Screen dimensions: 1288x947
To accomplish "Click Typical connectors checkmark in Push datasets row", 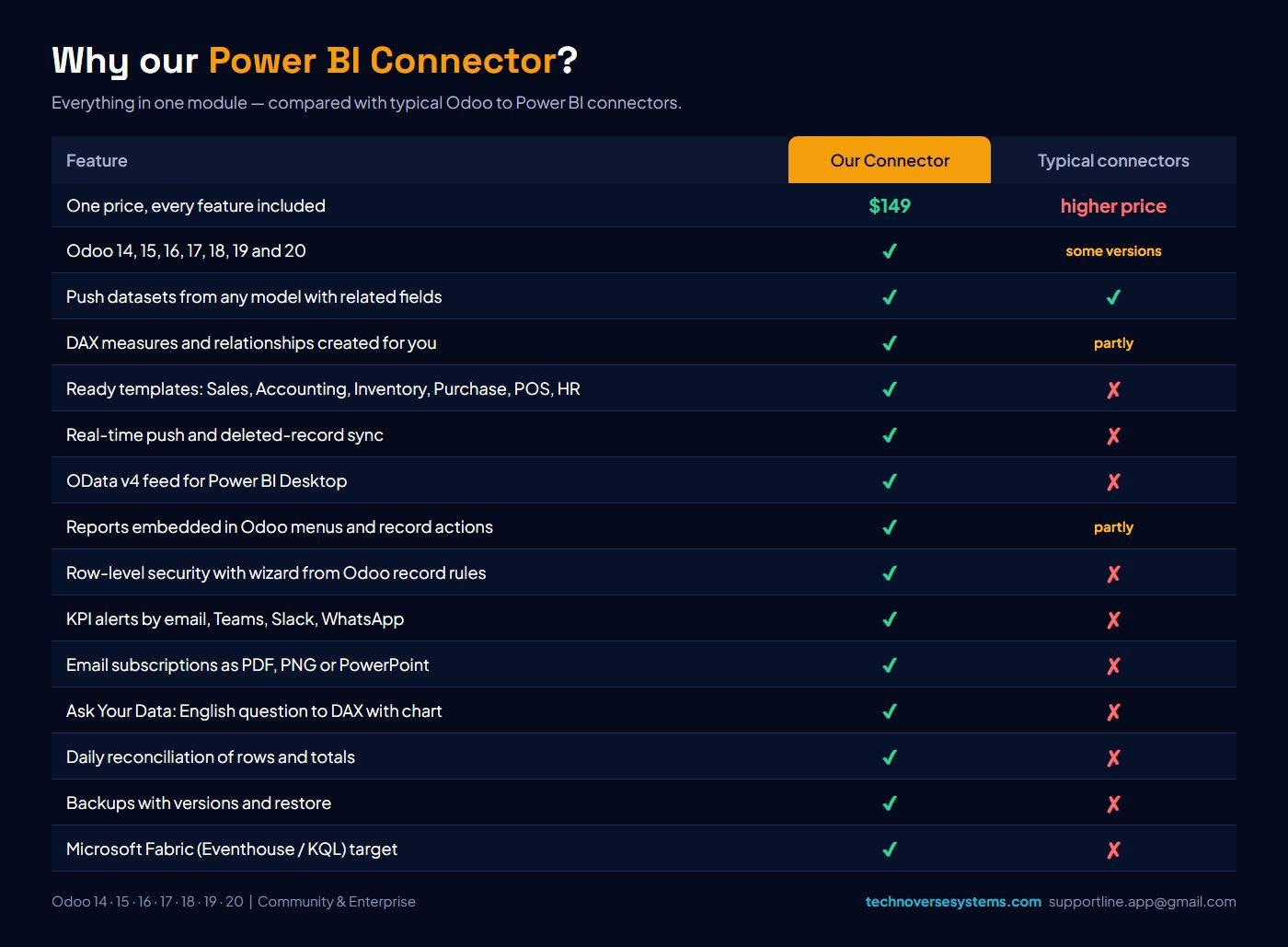I will (1113, 297).
